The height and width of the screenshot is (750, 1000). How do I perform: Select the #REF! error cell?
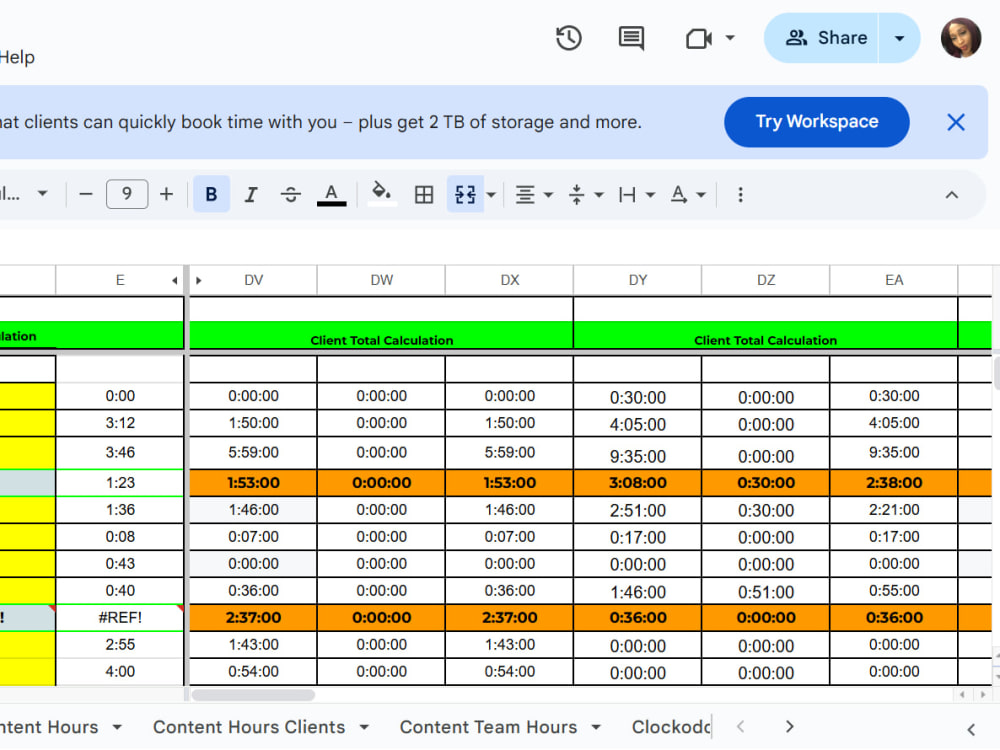(x=120, y=618)
